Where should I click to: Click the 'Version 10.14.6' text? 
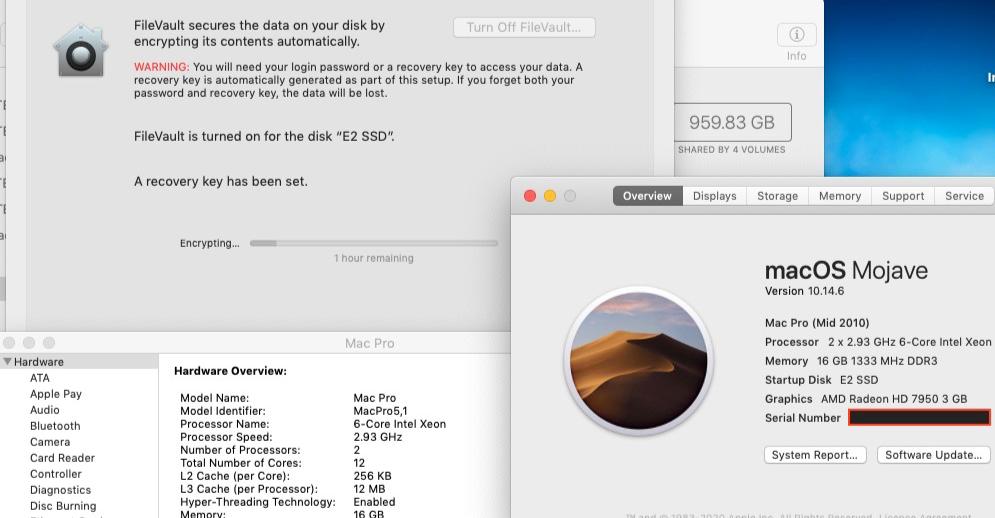coord(804,291)
